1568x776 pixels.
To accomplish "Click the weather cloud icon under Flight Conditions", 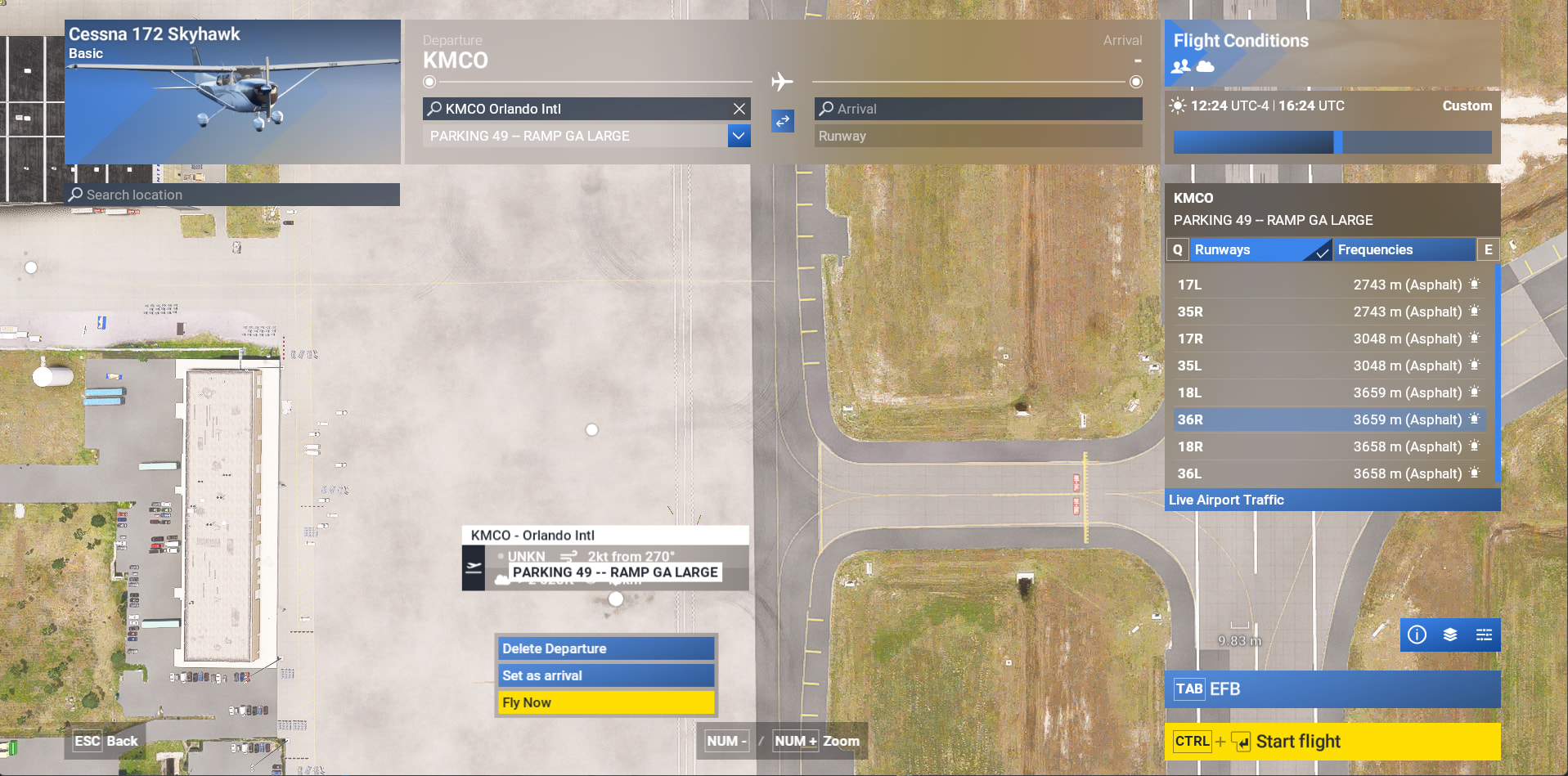I will pyautogui.click(x=1205, y=66).
